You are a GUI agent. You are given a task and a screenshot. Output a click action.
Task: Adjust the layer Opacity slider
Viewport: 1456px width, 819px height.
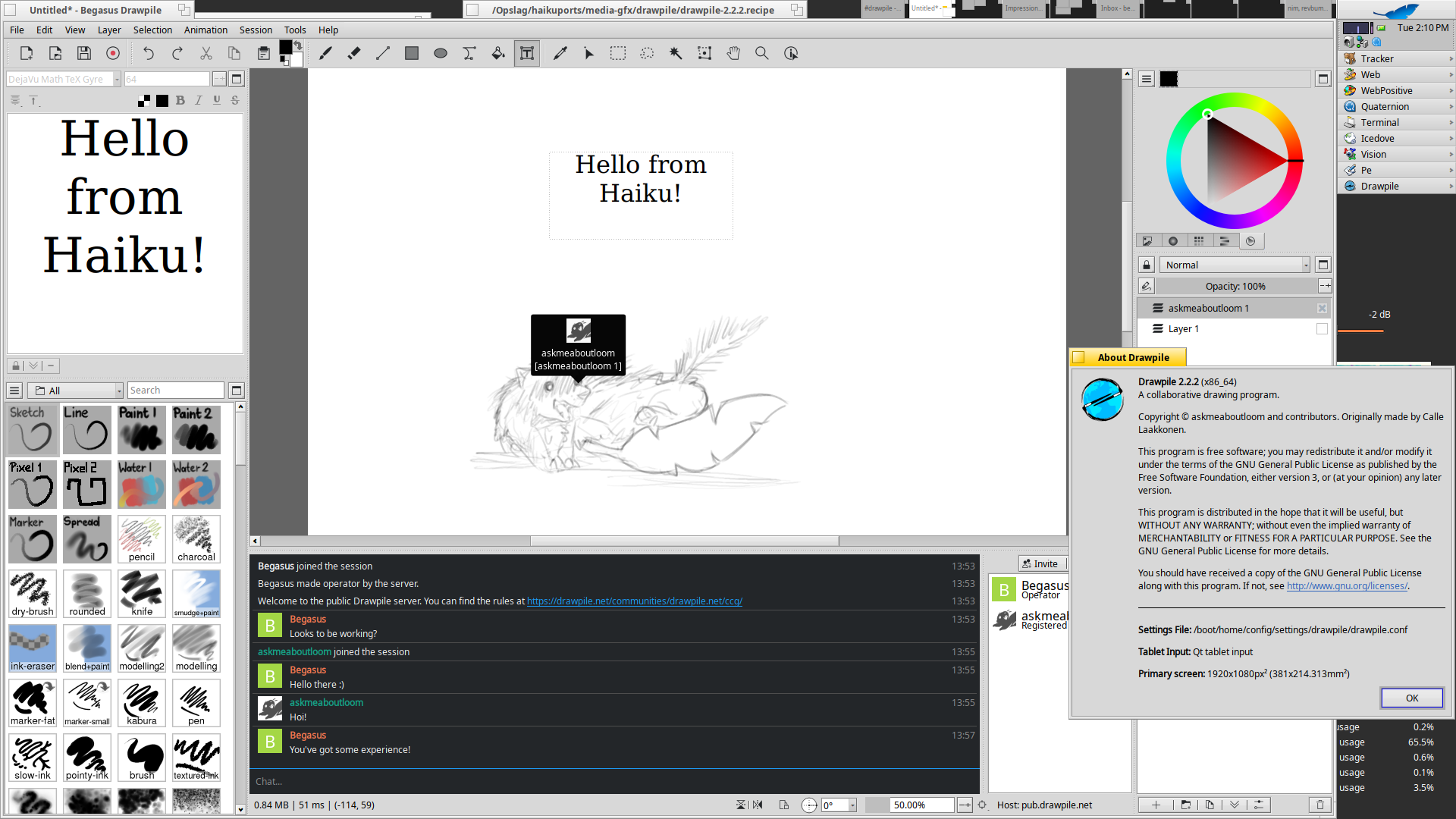click(x=1235, y=286)
